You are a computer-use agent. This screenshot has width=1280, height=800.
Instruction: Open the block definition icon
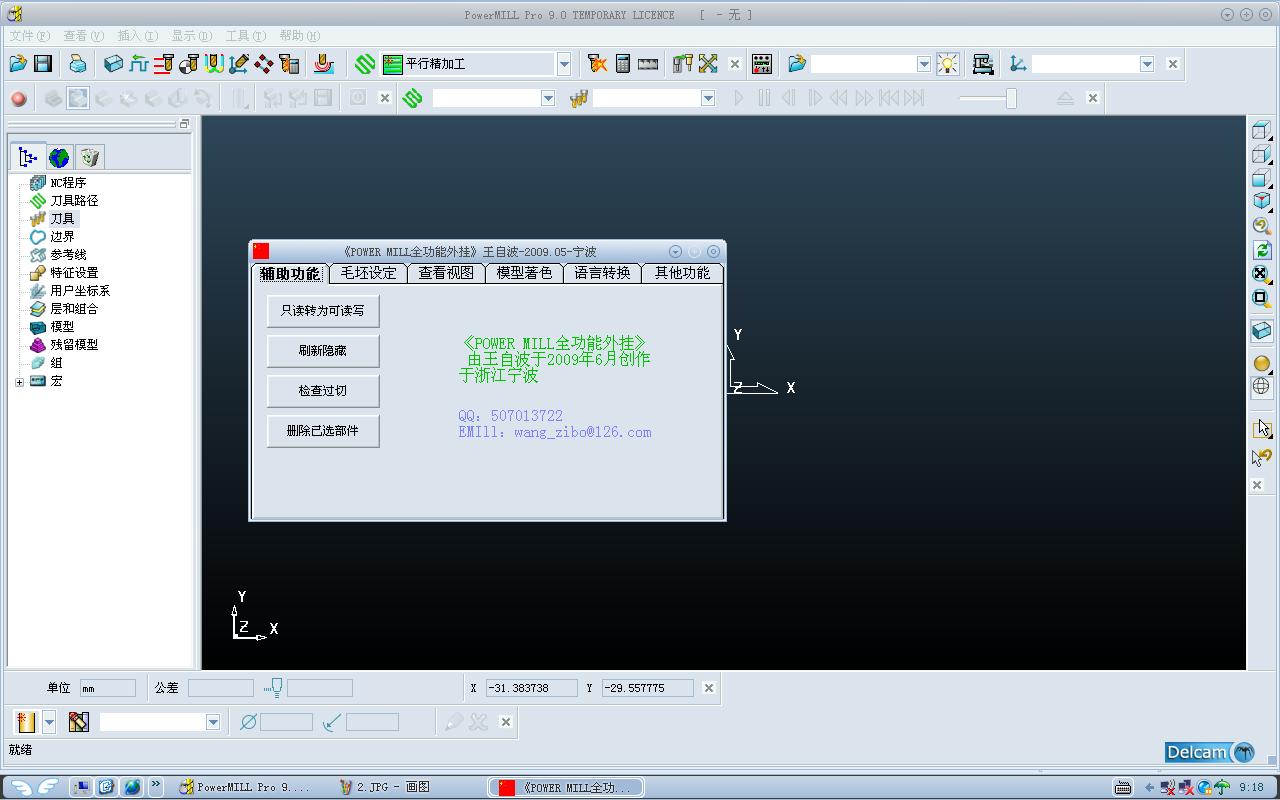pyautogui.click(x=113, y=64)
